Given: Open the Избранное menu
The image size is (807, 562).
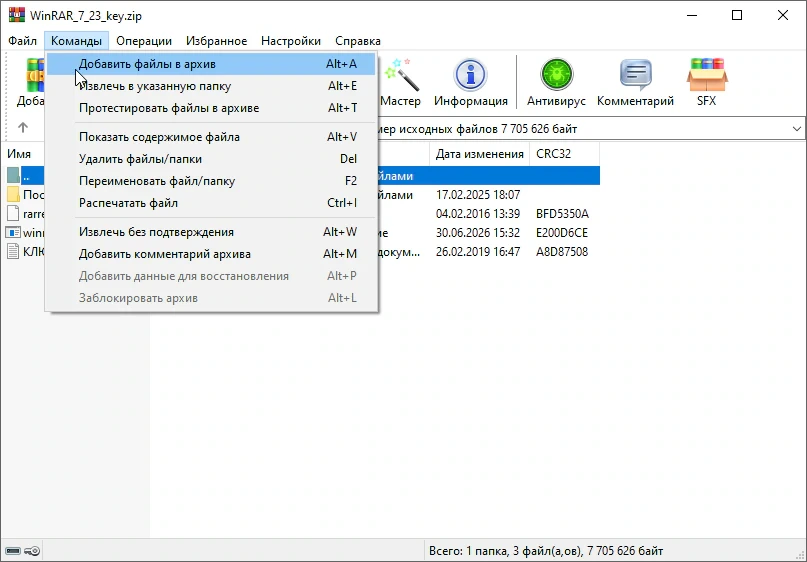Looking at the screenshot, I should click(x=217, y=41).
